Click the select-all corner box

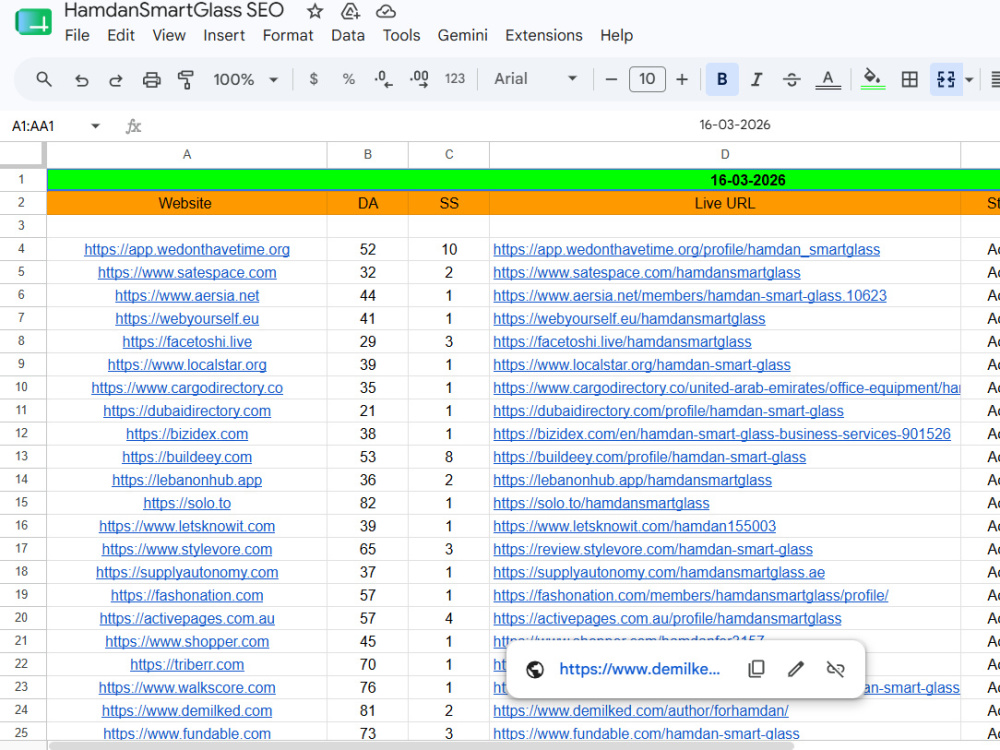(x=22, y=154)
